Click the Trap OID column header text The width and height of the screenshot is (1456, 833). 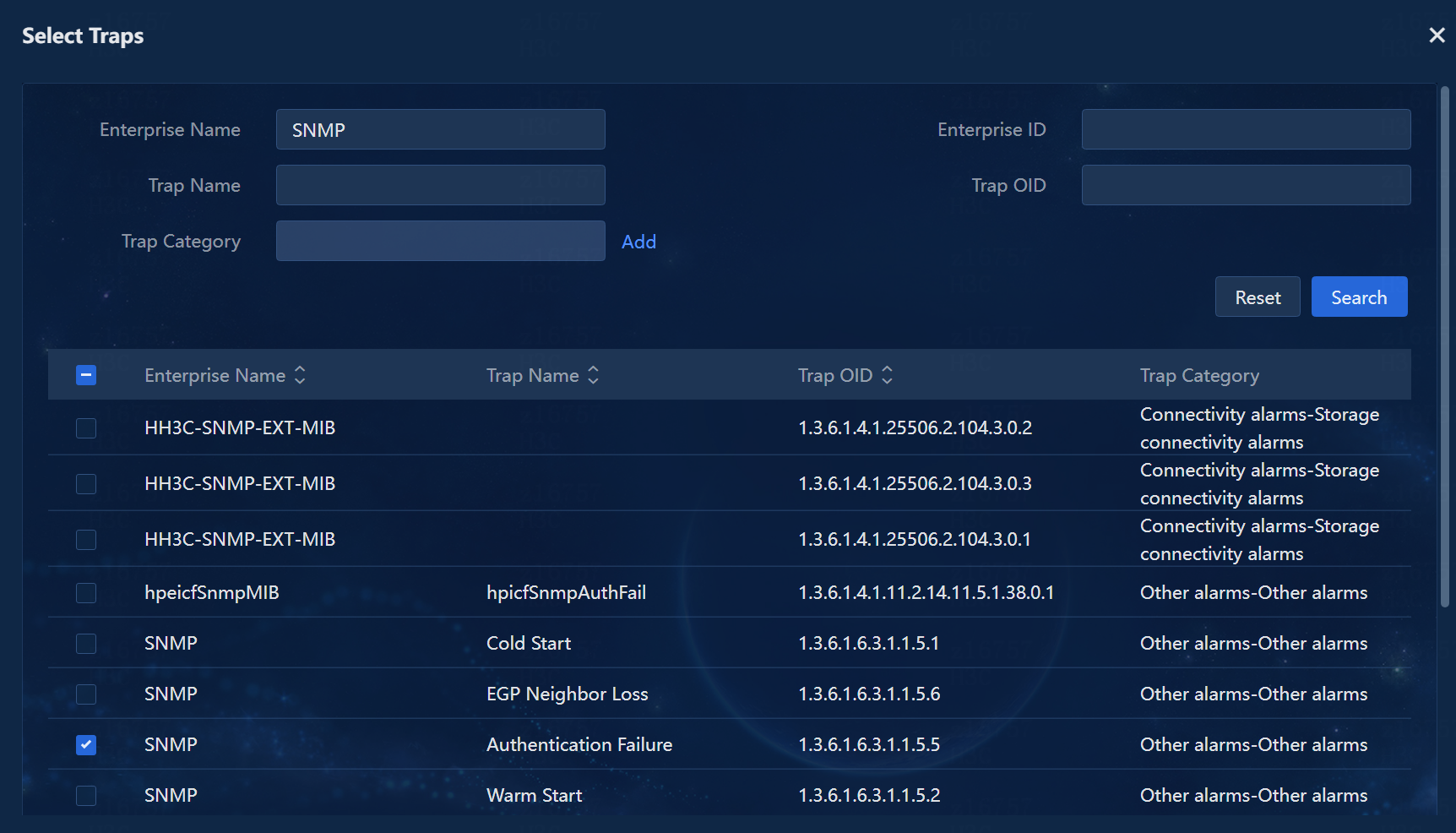coord(835,375)
